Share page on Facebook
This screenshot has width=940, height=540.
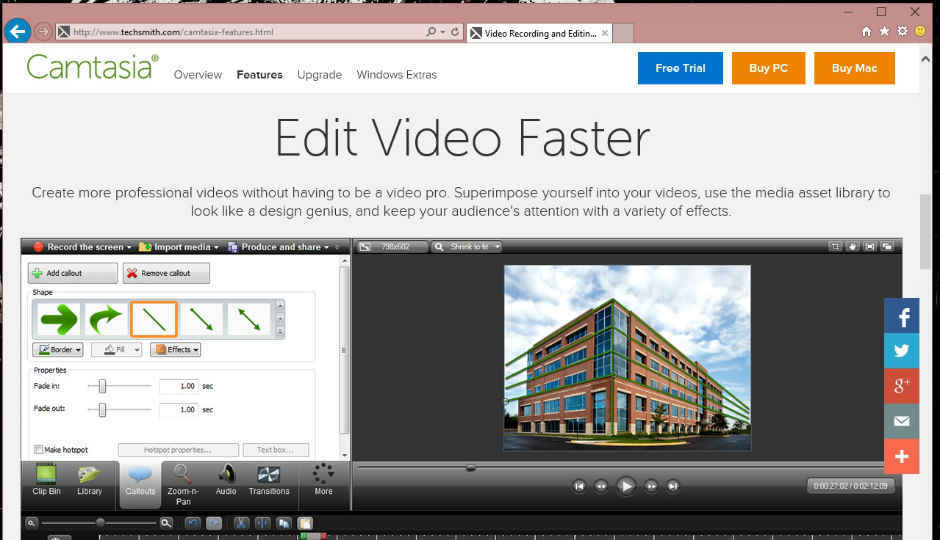pos(902,315)
